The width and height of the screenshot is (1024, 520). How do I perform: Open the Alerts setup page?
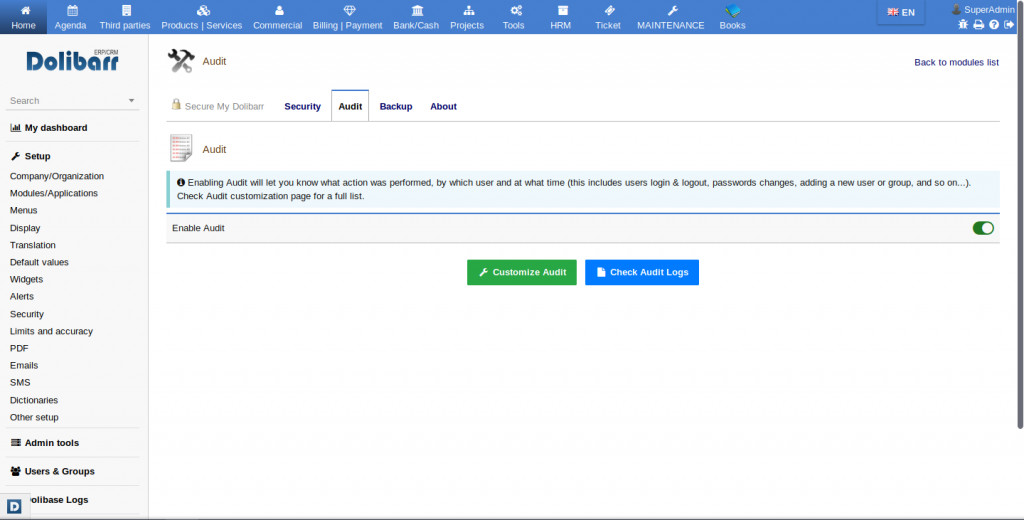22,296
